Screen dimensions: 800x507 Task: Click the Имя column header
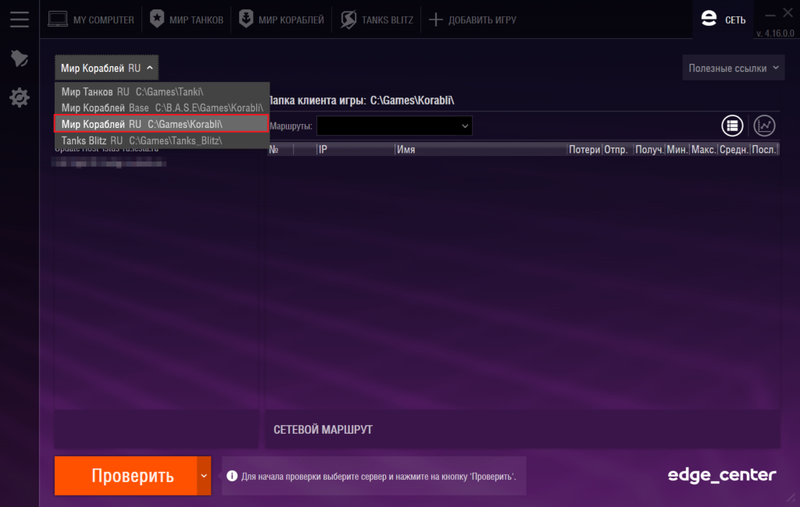tap(481, 149)
